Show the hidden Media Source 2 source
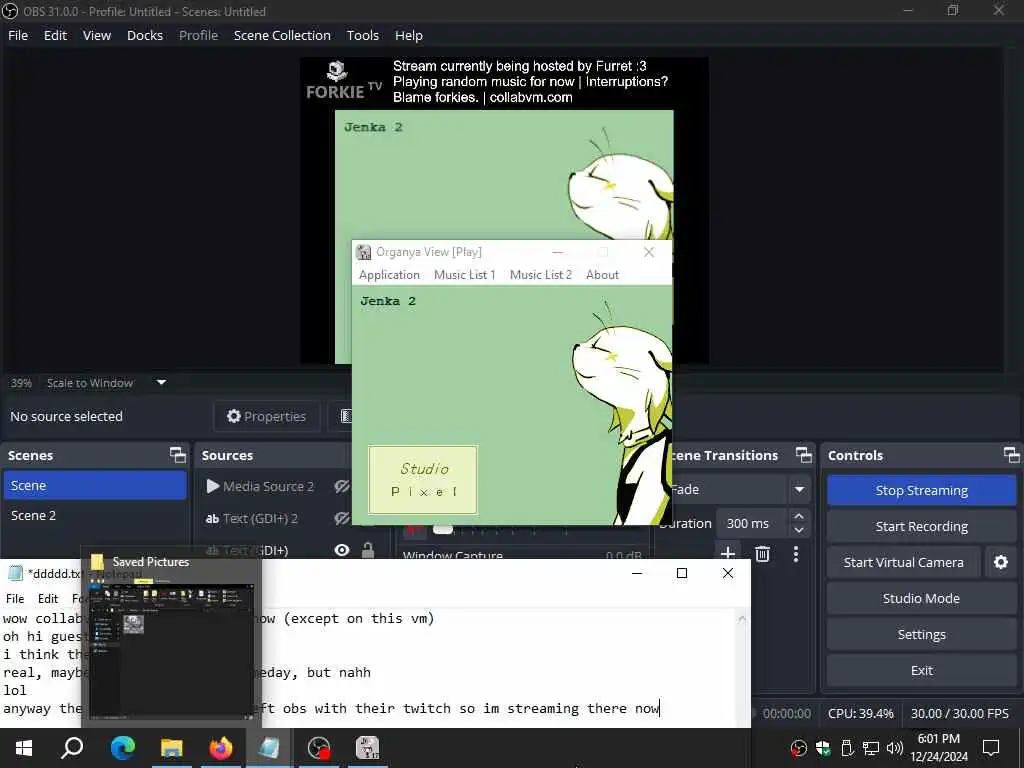 (x=342, y=486)
